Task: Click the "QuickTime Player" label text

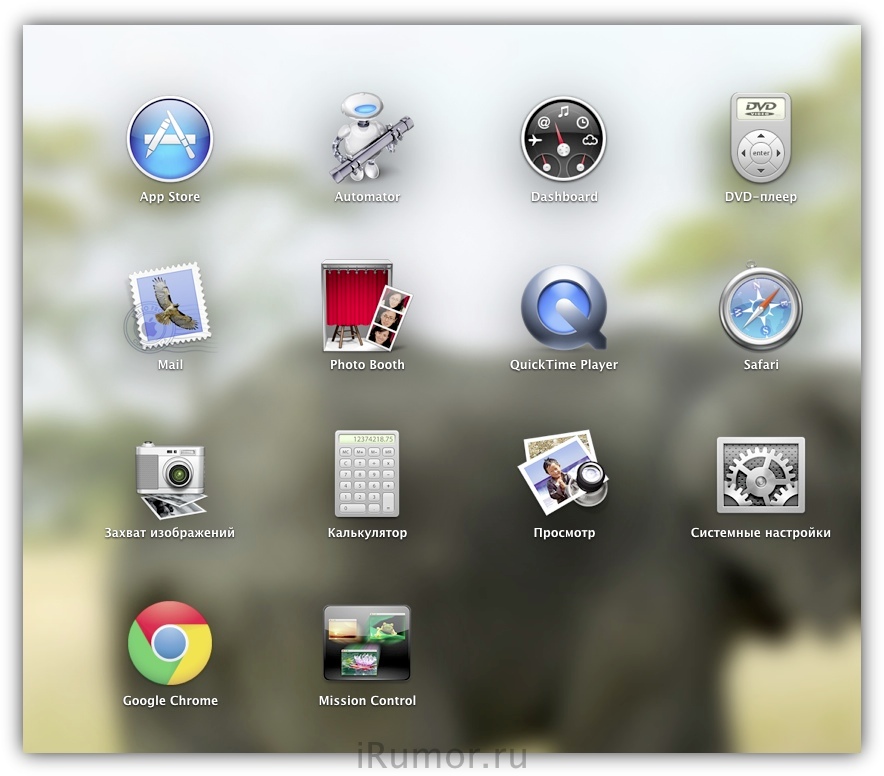Action: coord(564,365)
